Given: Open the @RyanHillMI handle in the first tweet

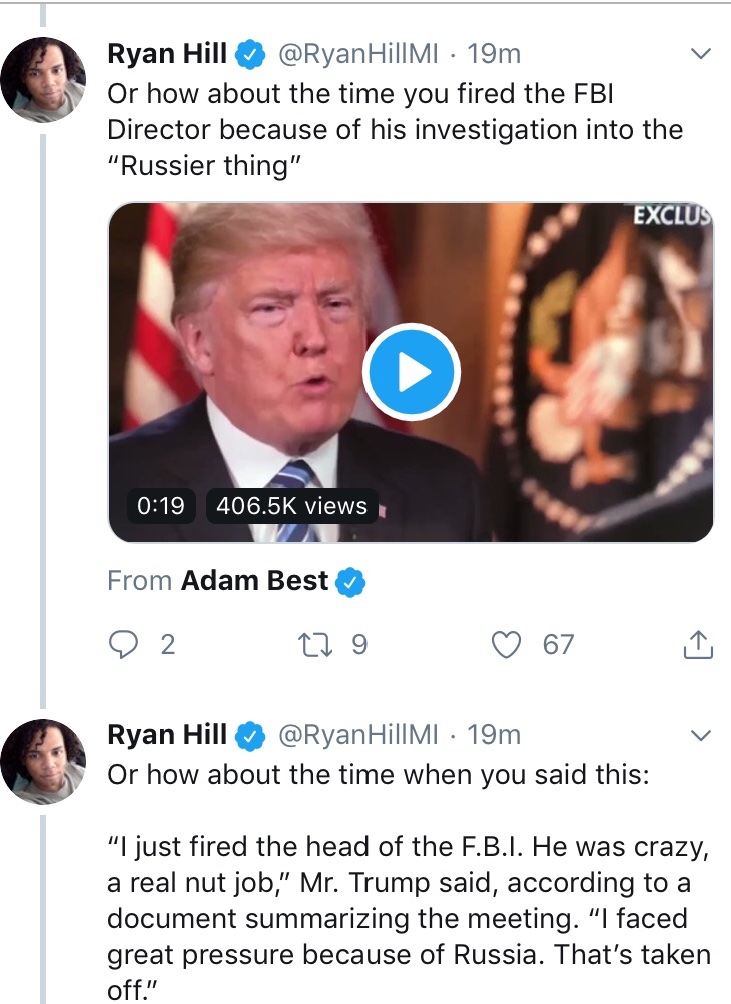Looking at the screenshot, I should pyautogui.click(x=357, y=54).
